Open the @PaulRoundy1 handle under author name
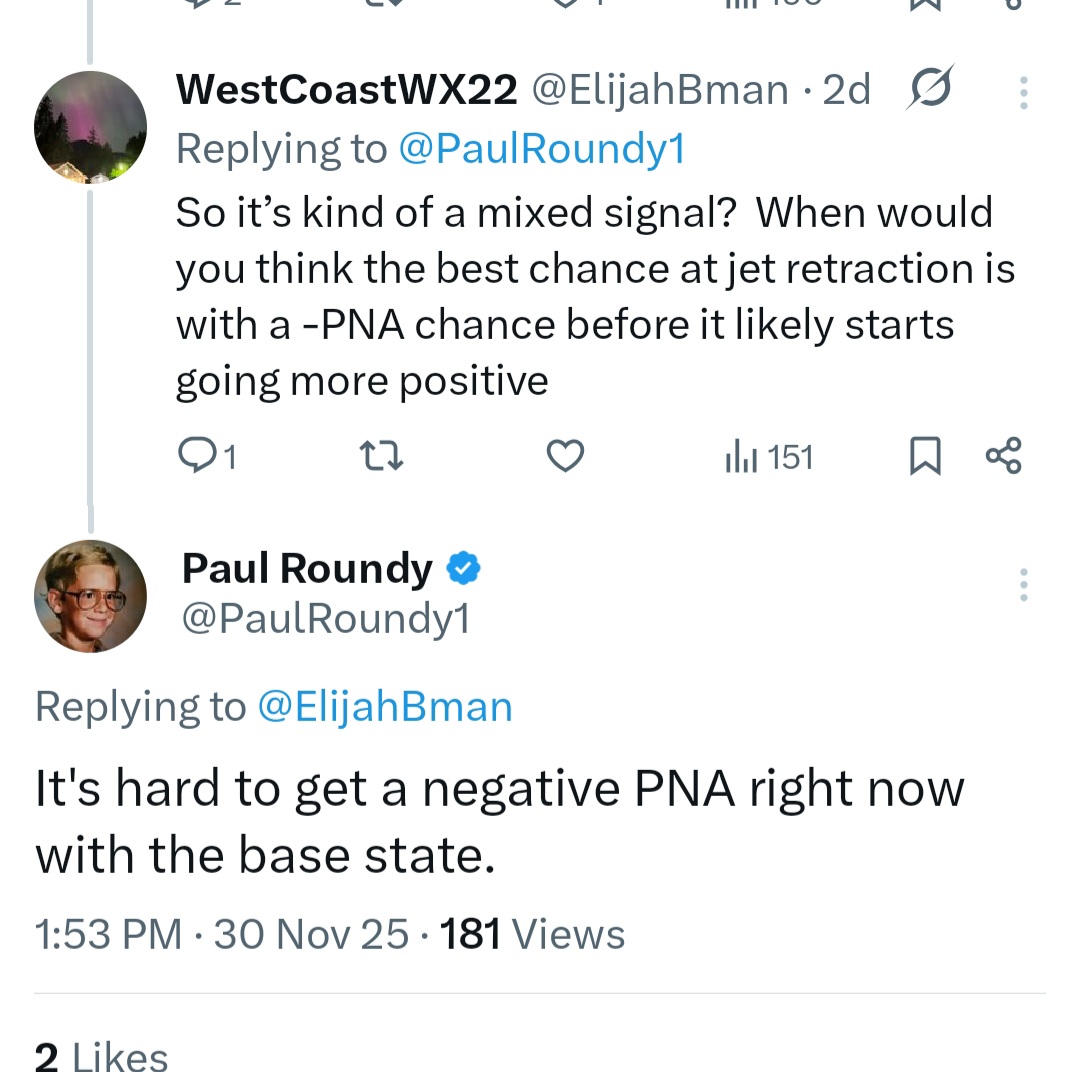The height and width of the screenshot is (1072, 1080). (325, 618)
